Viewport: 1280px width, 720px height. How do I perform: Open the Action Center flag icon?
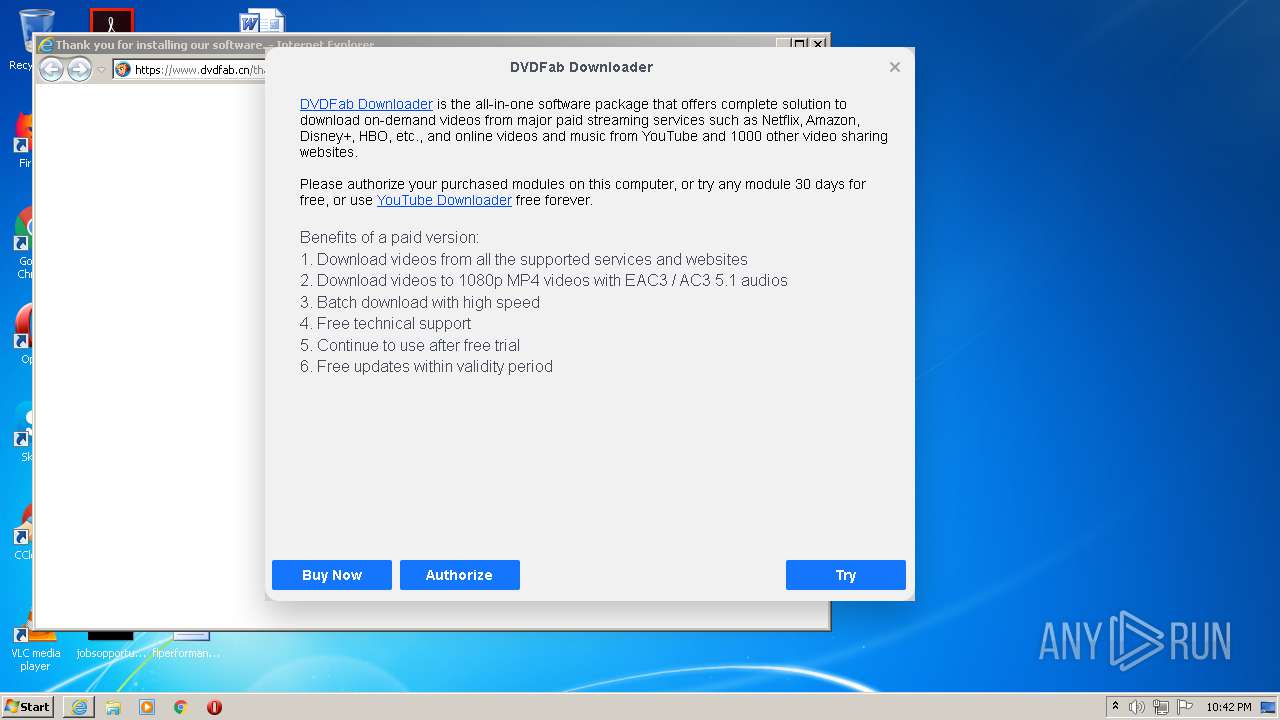click(x=1185, y=707)
